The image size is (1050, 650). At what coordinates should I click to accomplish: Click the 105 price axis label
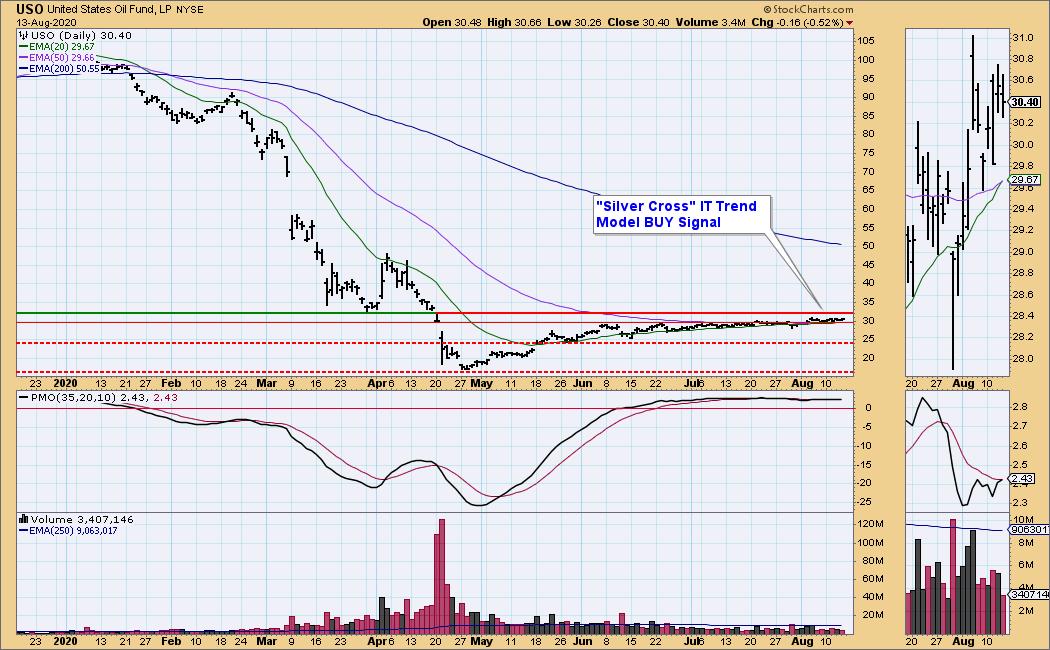click(x=865, y=41)
